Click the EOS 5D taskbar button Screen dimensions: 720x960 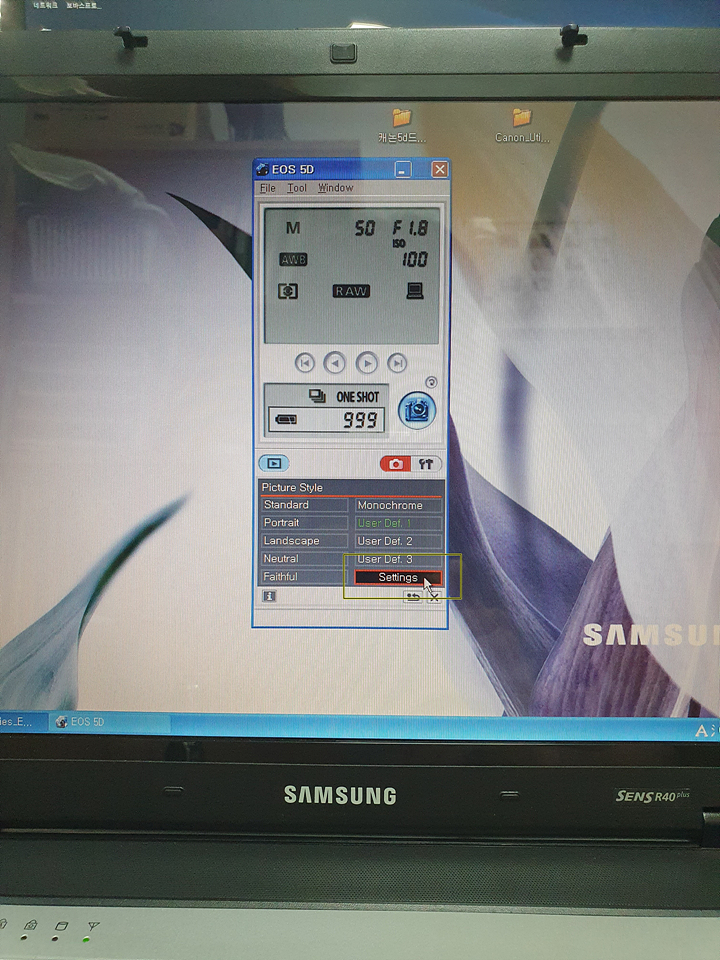[x=110, y=722]
